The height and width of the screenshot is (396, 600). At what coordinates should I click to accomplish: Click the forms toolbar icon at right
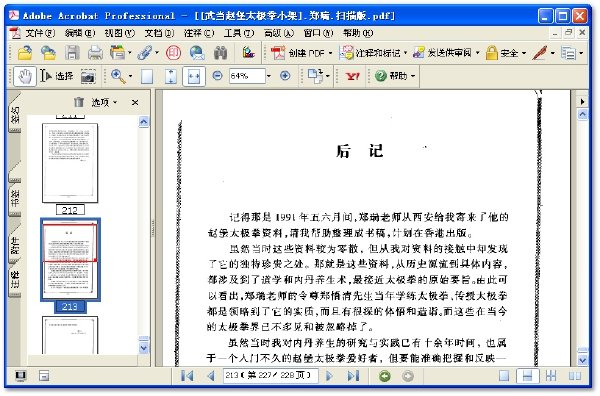[568, 53]
